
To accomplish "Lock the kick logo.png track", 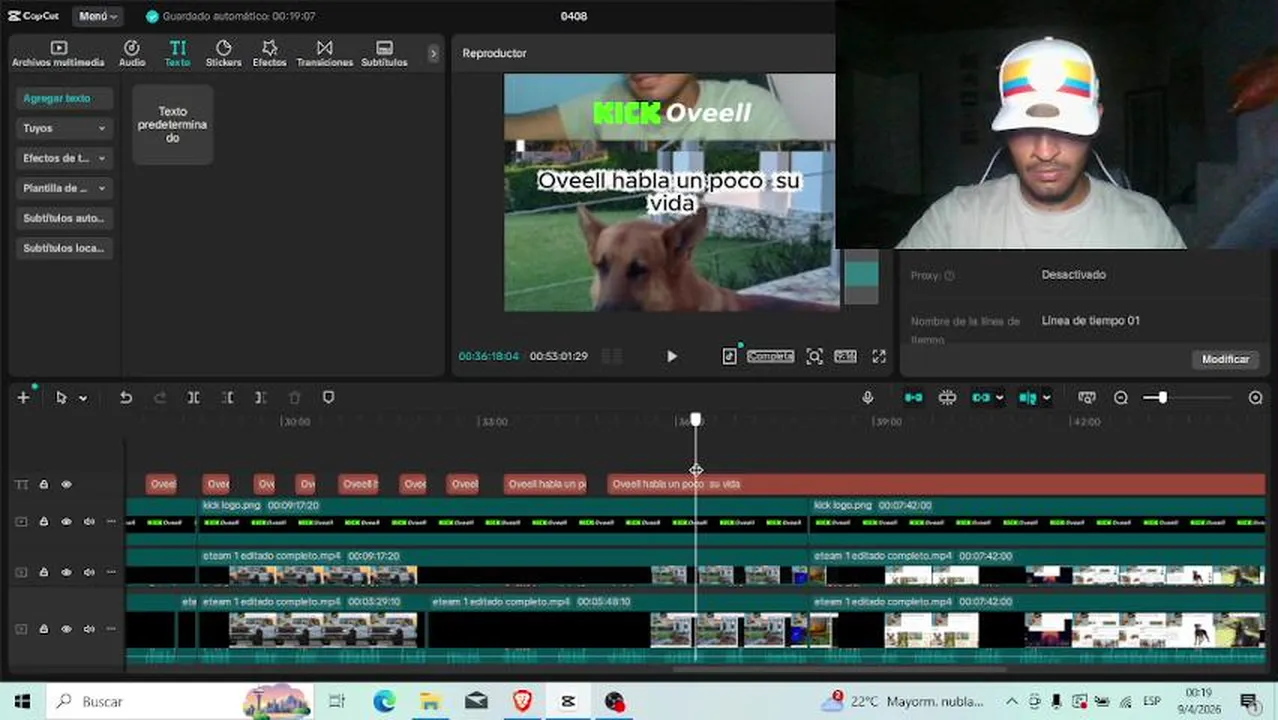I will pyautogui.click(x=44, y=522).
